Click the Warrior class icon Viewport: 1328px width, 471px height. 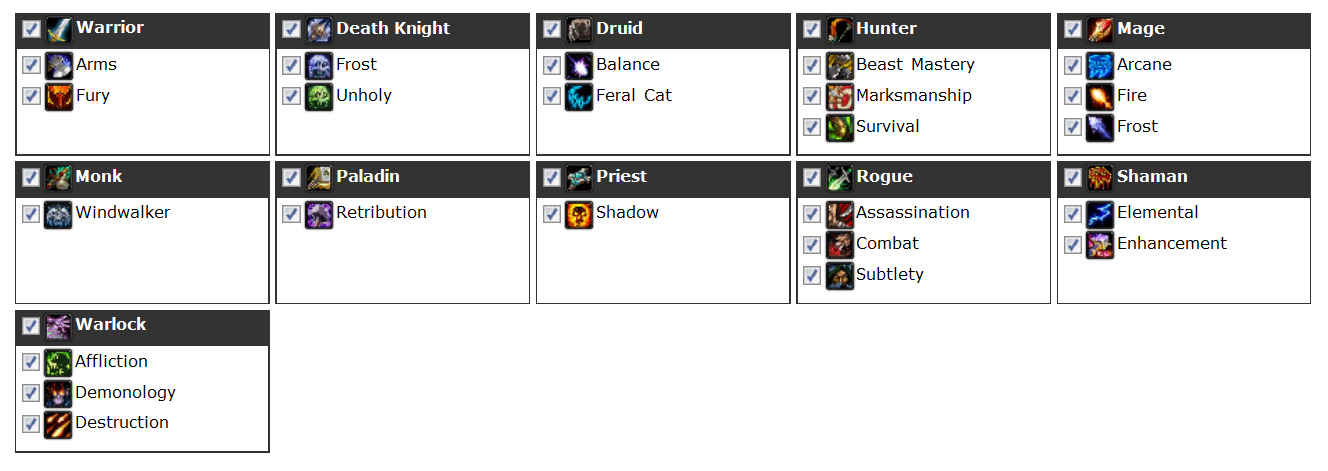[59, 29]
